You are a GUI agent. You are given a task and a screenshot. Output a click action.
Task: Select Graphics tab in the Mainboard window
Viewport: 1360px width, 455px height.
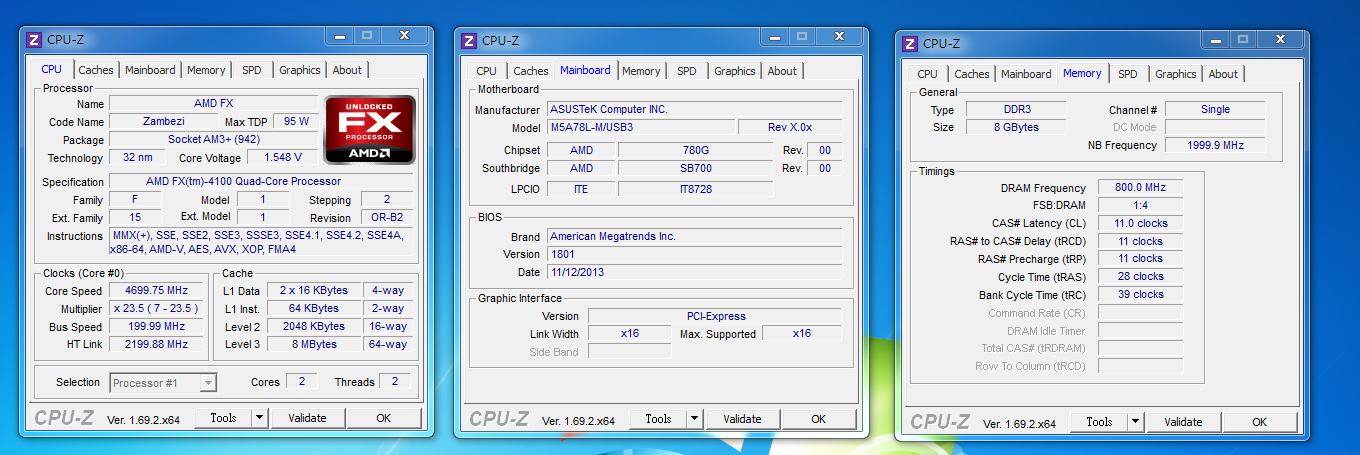pos(735,71)
